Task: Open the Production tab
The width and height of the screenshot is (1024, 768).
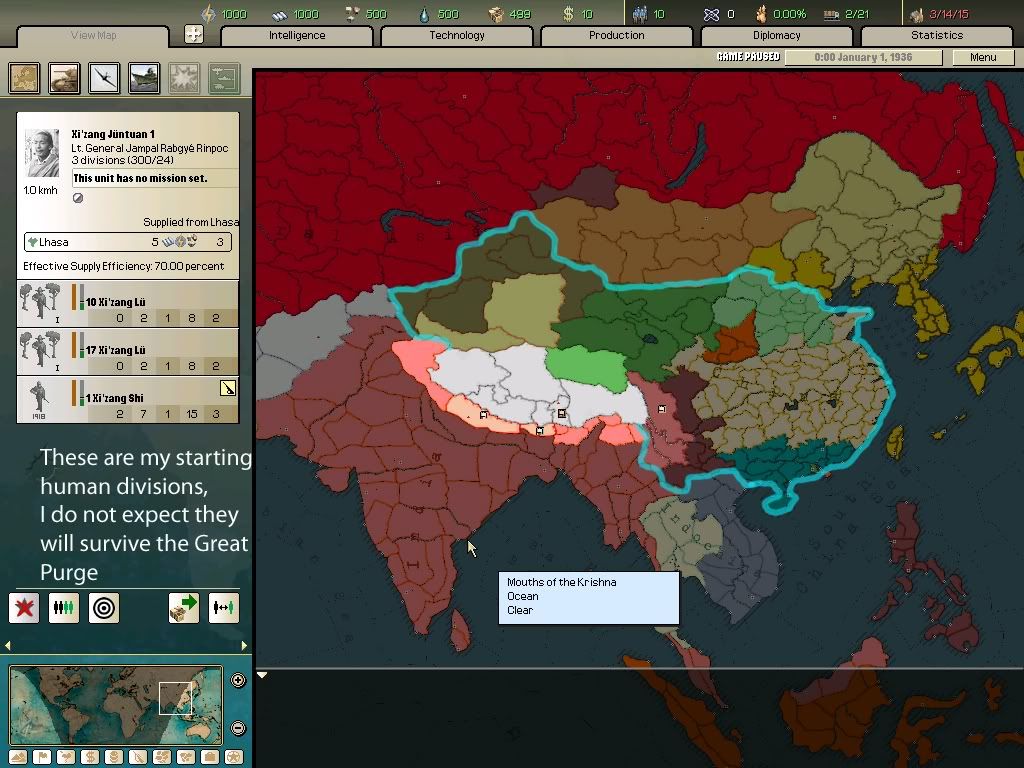Action: pyautogui.click(x=616, y=35)
